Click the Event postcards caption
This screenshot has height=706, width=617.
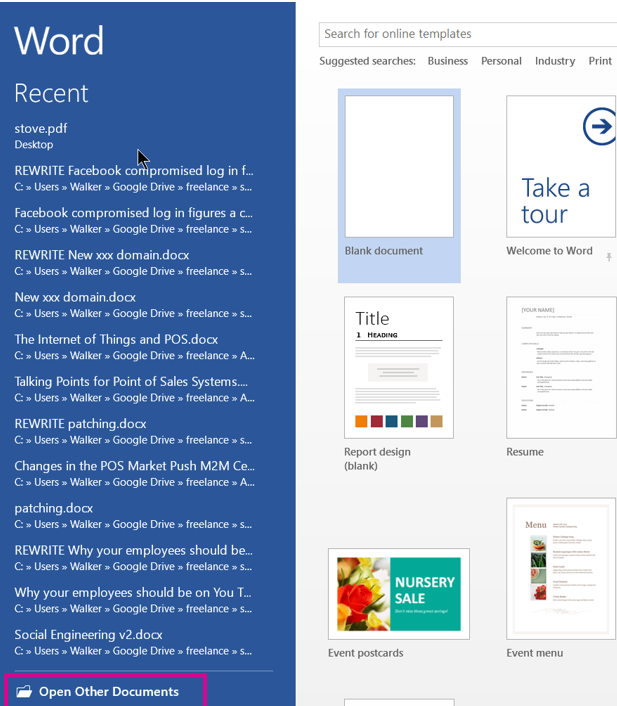366,653
